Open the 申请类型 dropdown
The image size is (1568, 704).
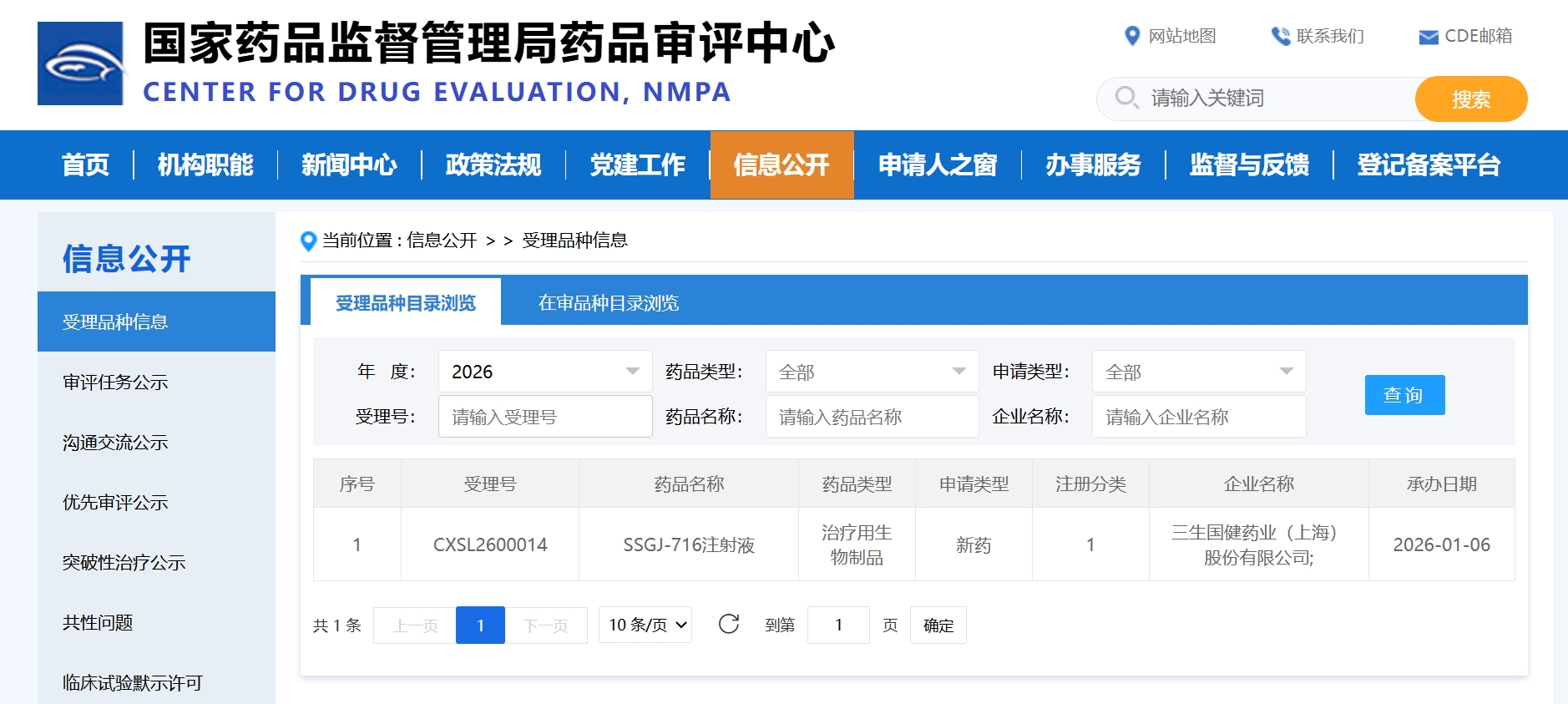point(1199,371)
